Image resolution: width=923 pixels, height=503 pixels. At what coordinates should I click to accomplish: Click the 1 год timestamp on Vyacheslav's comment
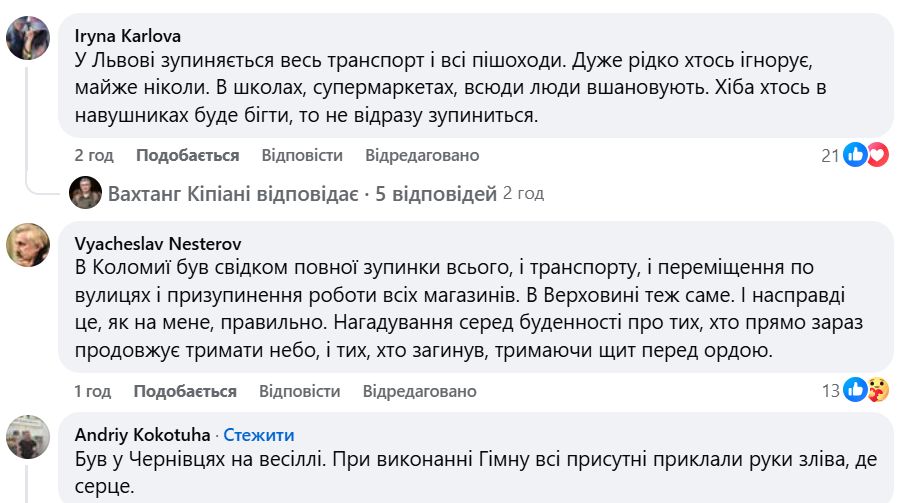[92, 392]
